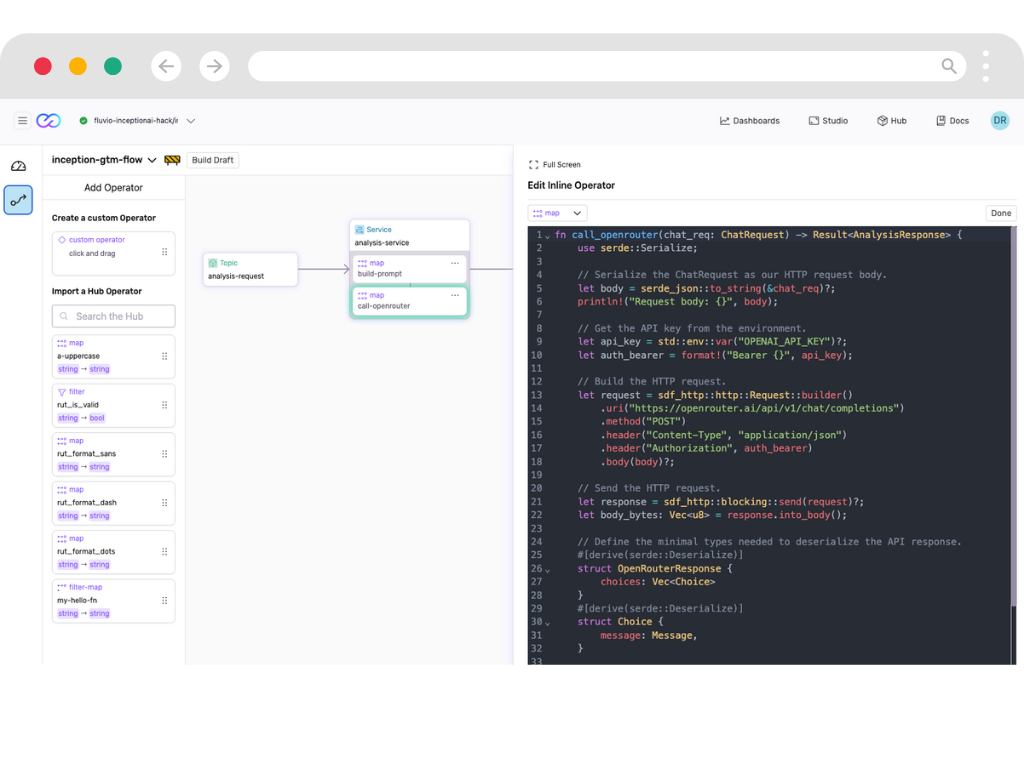Click the Done button in editor

click(x=1000, y=213)
